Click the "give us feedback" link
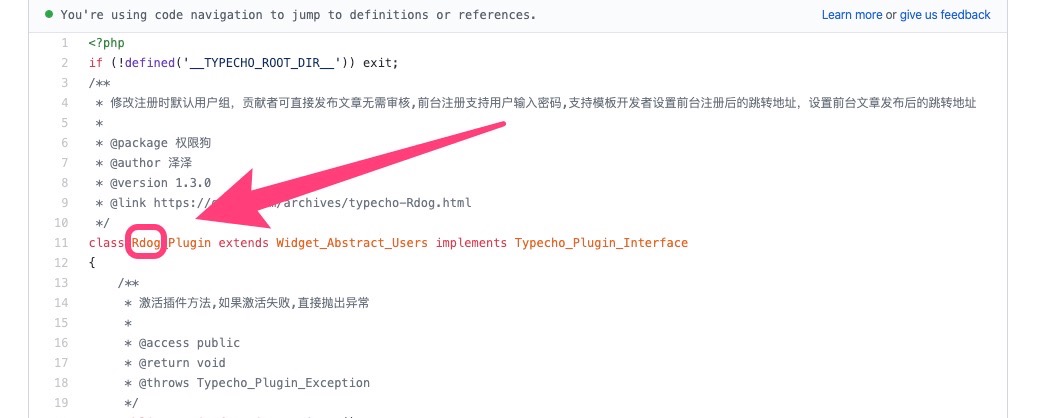The height and width of the screenshot is (418, 1043). click(945, 15)
